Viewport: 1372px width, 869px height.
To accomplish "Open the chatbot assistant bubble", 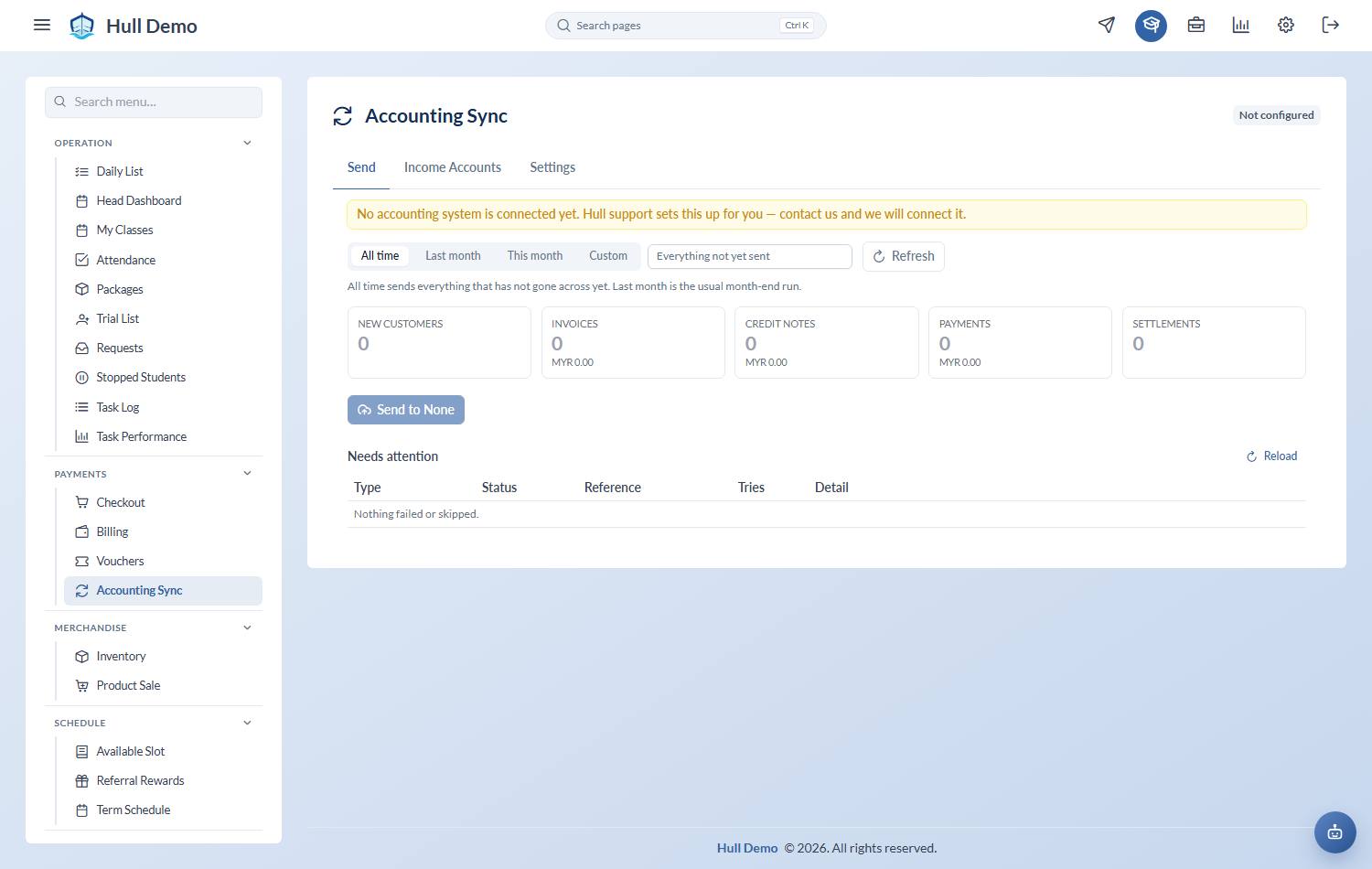I will (1335, 832).
